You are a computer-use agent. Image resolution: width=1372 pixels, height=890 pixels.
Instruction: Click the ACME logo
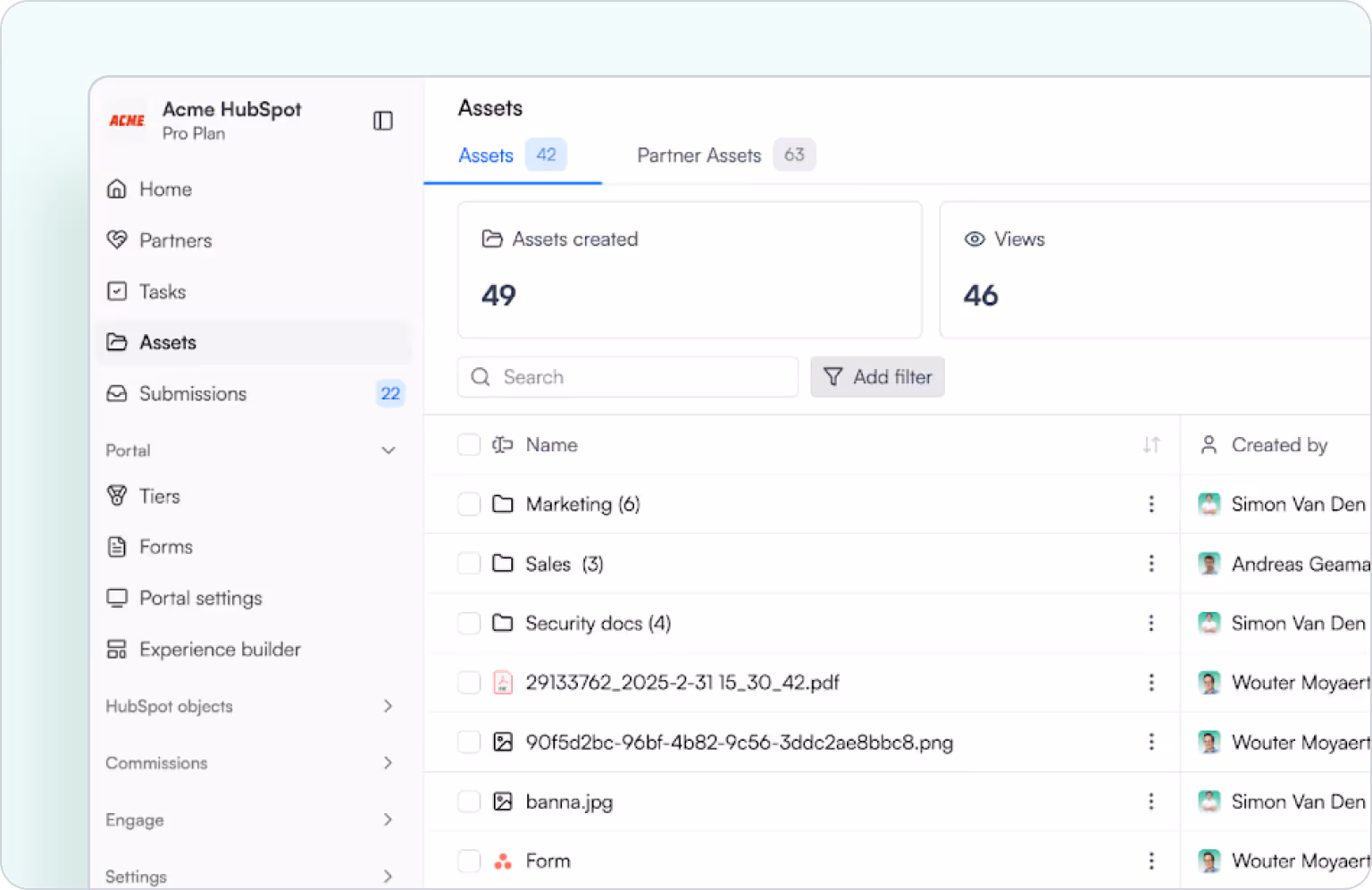coord(127,121)
